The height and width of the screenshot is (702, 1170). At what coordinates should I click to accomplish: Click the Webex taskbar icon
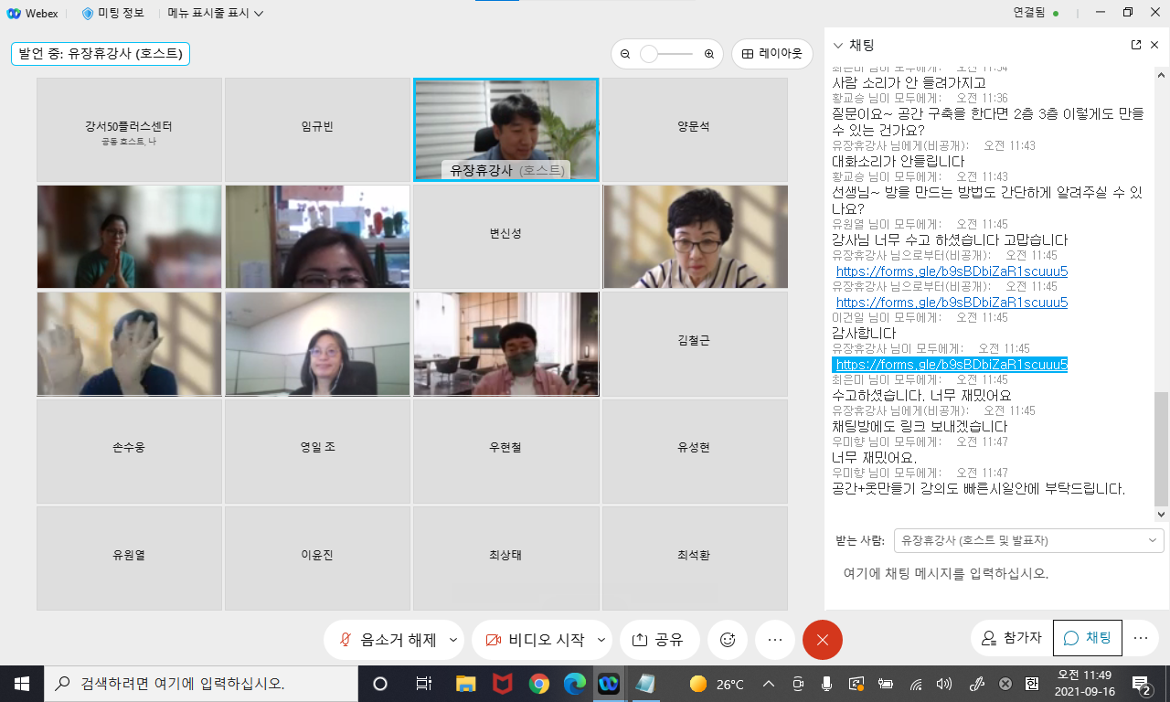[609, 683]
